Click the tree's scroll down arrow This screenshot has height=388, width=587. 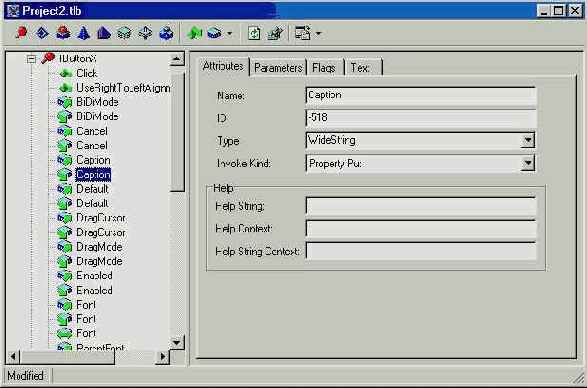[177, 342]
